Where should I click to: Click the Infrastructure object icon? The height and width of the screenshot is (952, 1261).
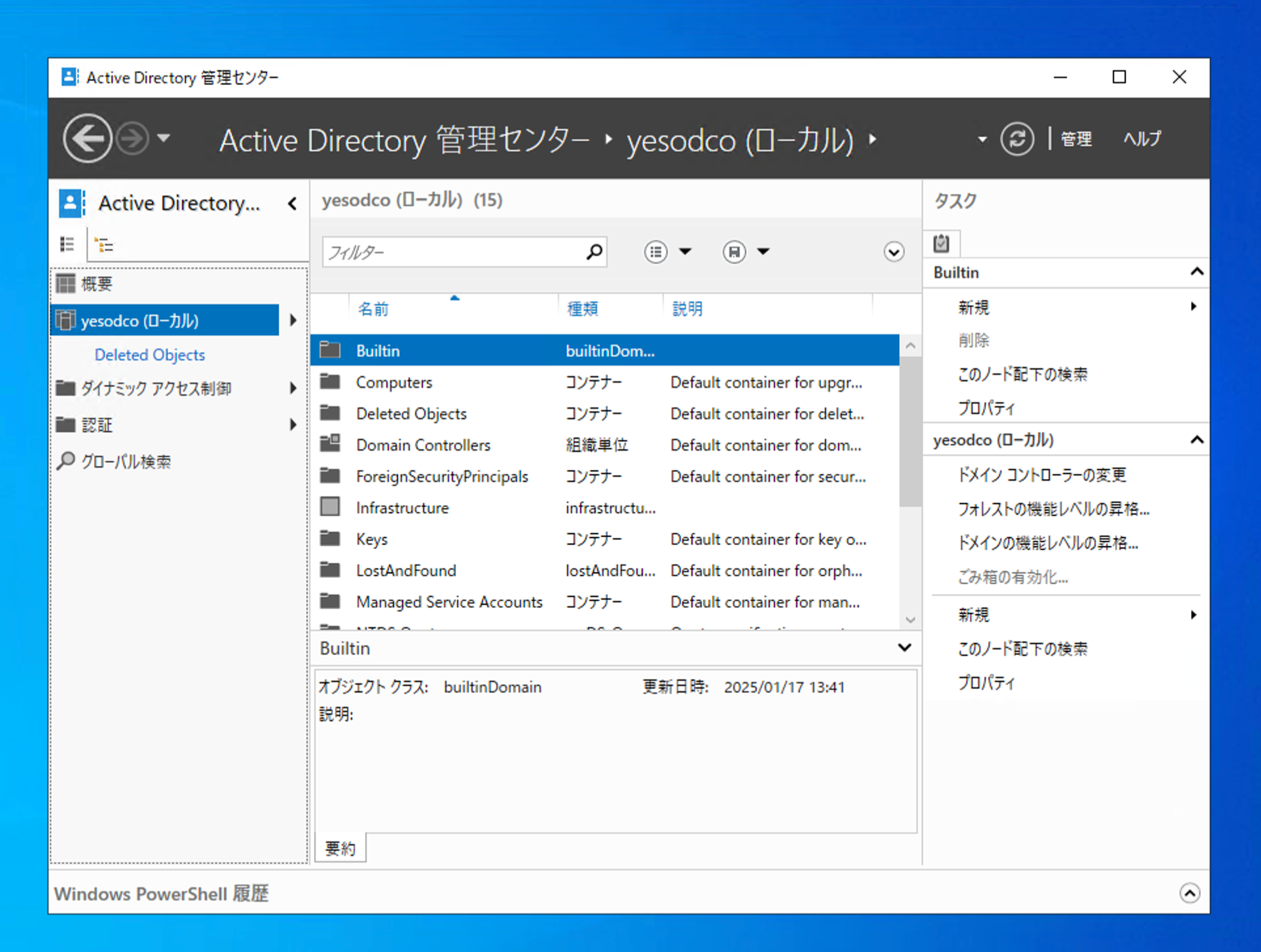330,507
